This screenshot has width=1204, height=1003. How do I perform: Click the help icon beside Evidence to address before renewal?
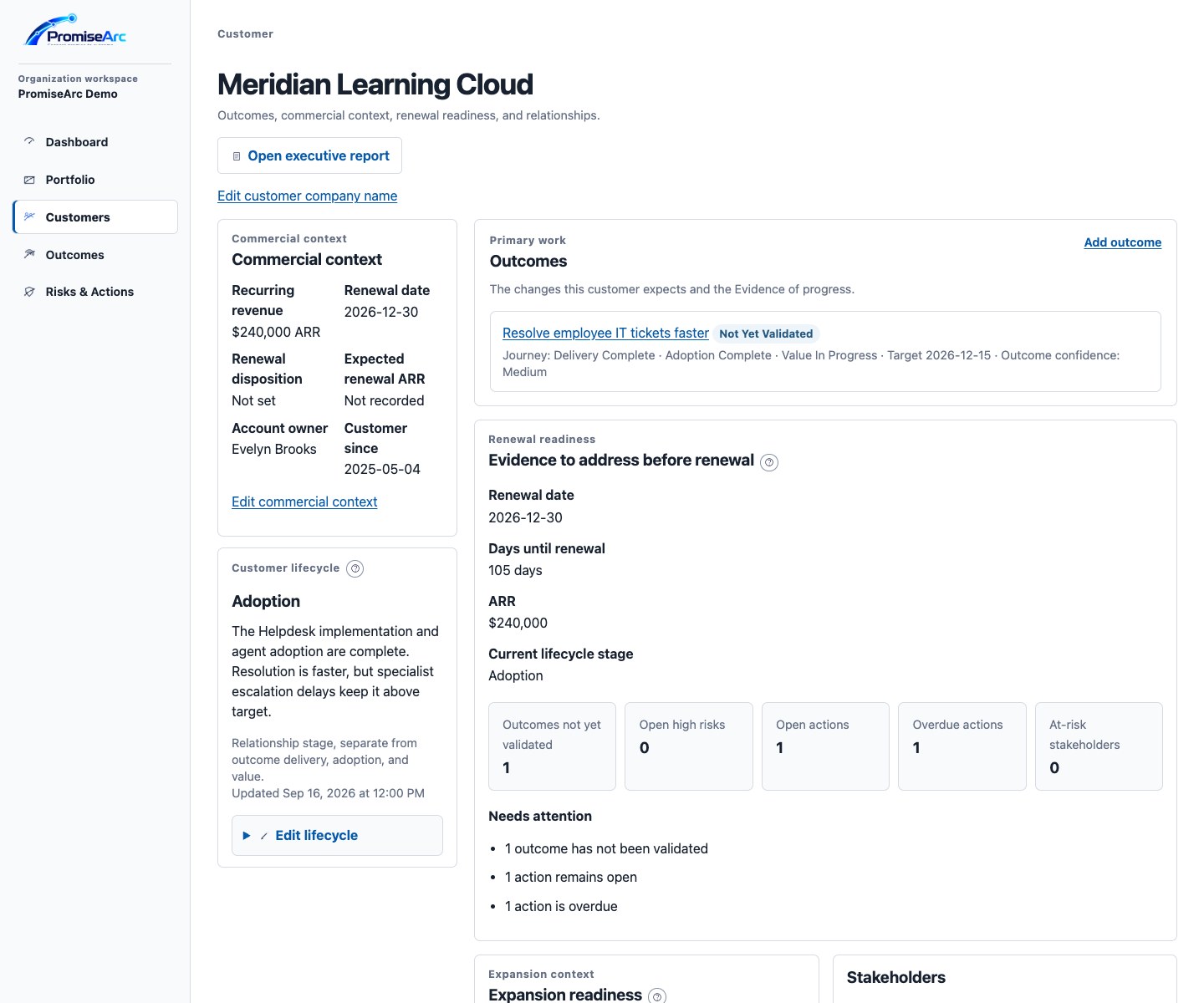(x=769, y=462)
